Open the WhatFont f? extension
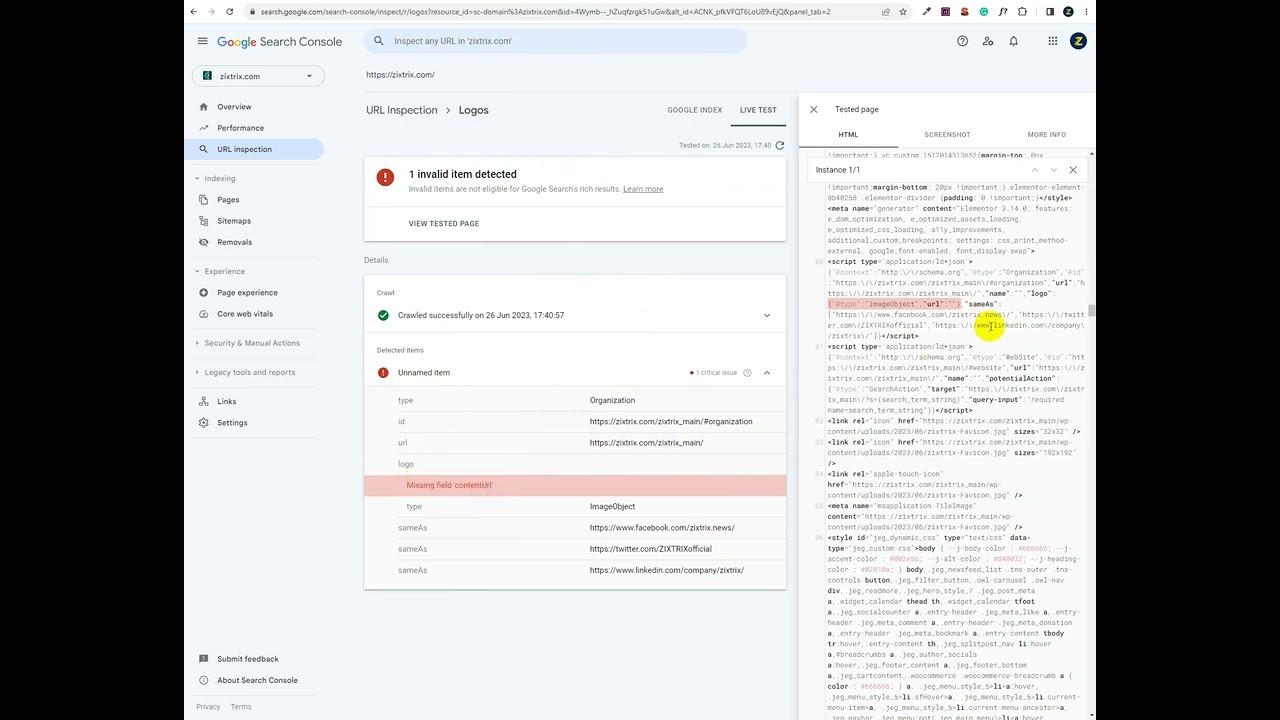Image resolution: width=1280 pixels, height=720 pixels. 1003,12
